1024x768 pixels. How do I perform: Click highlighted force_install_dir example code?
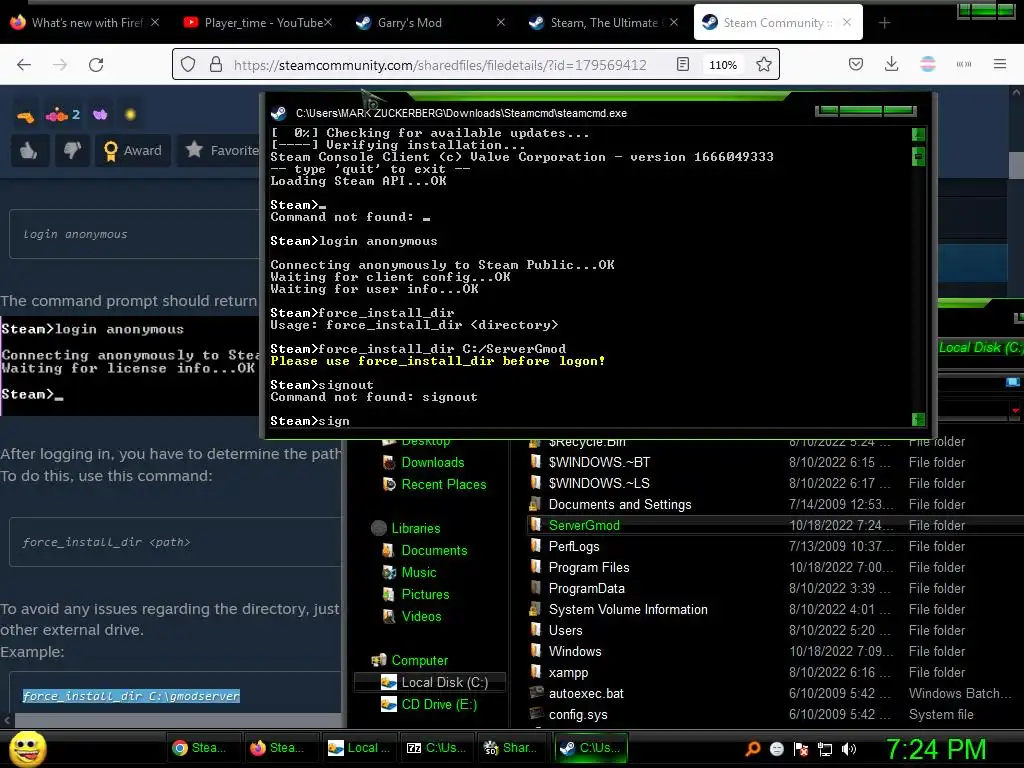pyautogui.click(x=131, y=696)
